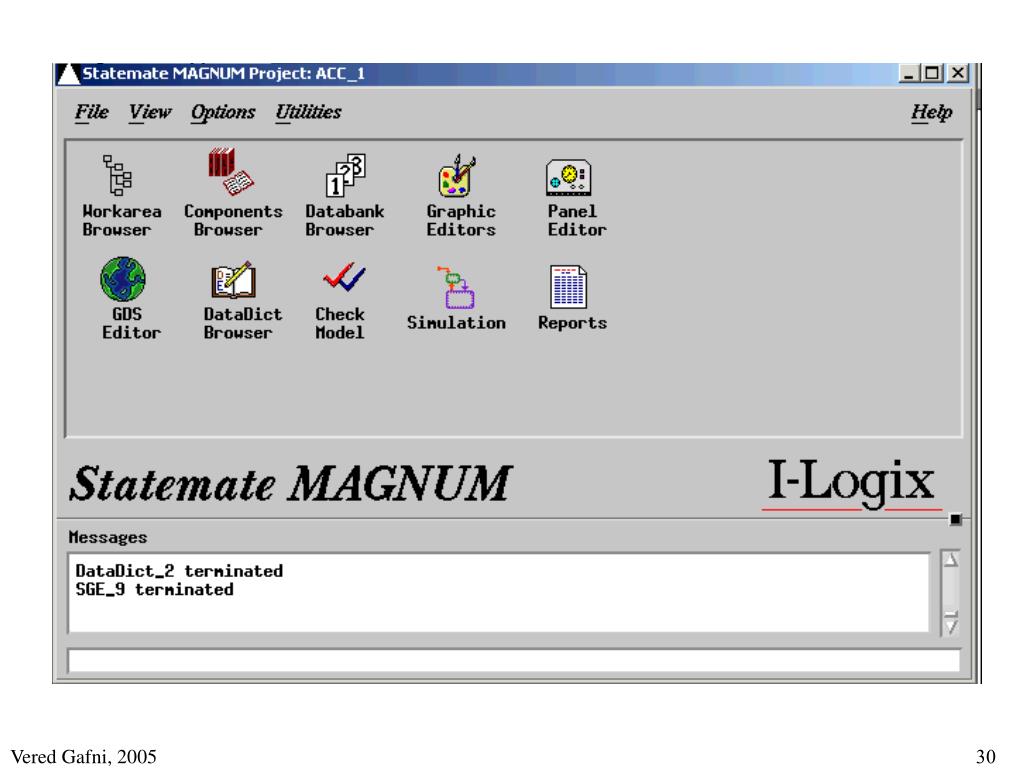Open the File menu
Screen dimensions: 1024x768
(x=91, y=112)
